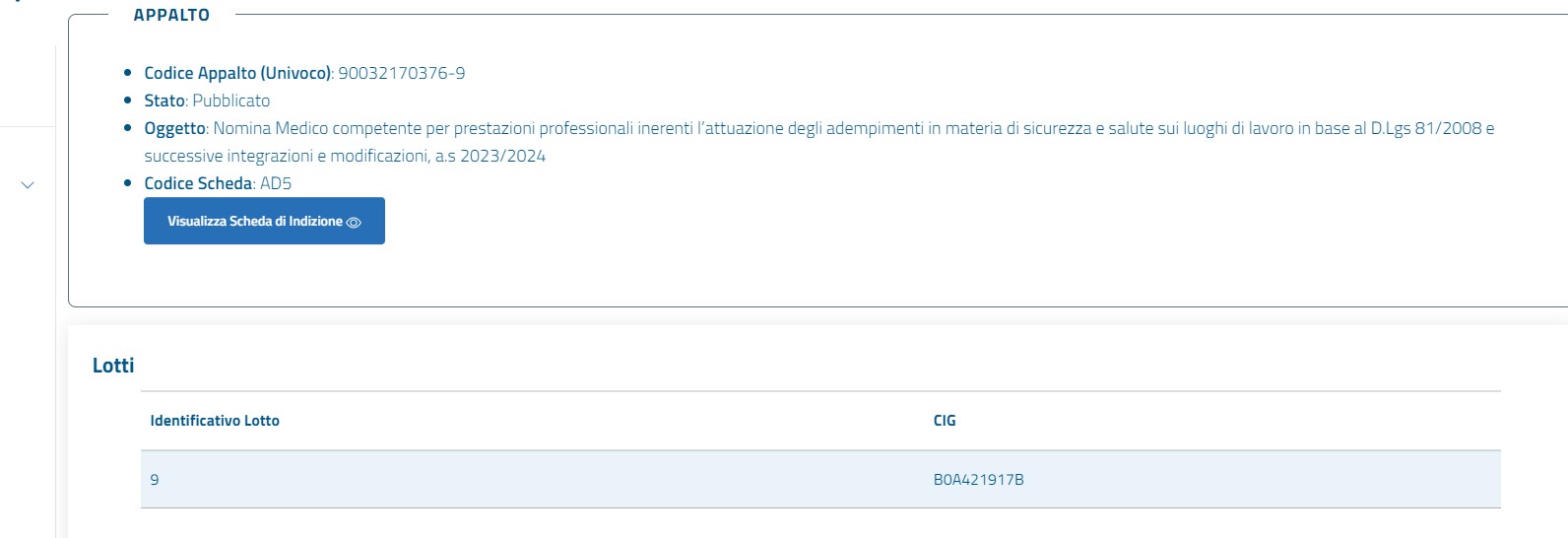
Task: Click the CIG value B0A421917B
Action: click(978, 480)
